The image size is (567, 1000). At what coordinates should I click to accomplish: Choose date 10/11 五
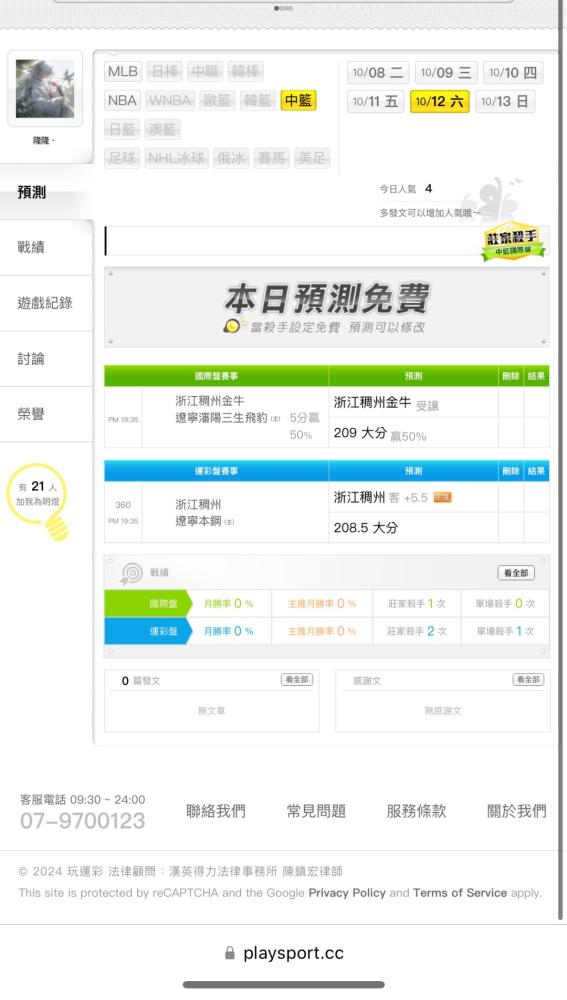point(375,101)
